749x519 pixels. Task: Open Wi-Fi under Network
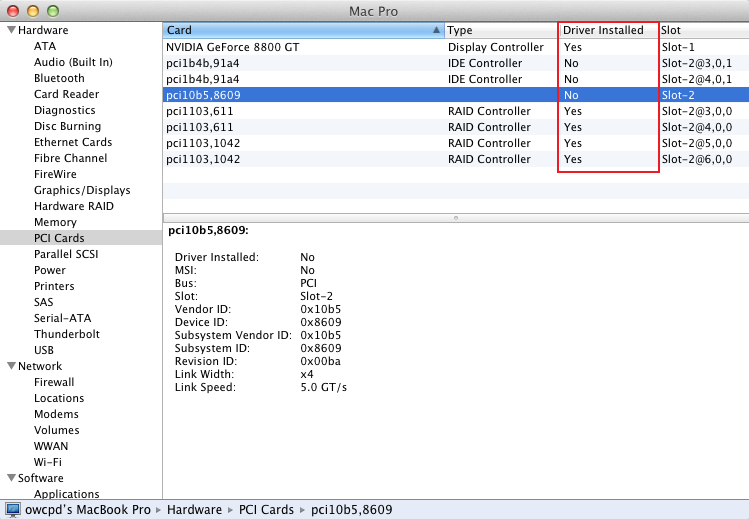[47, 462]
